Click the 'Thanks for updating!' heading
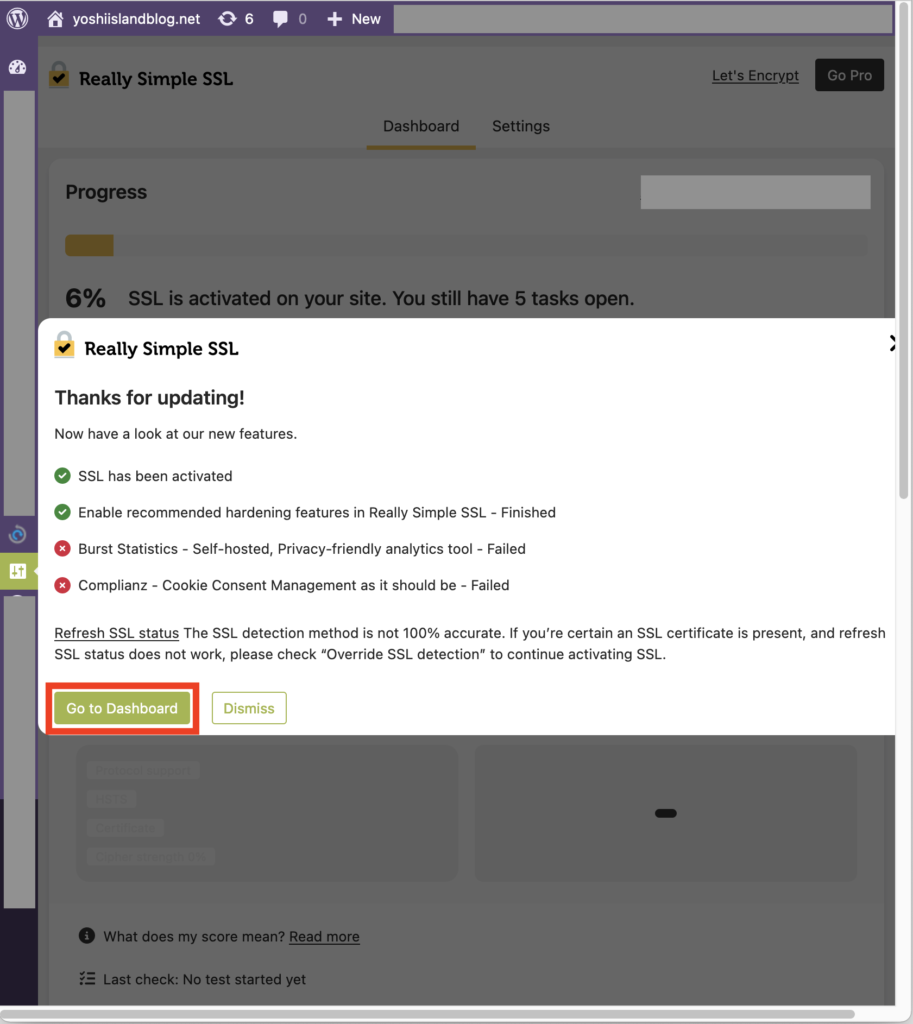The width and height of the screenshot is (913, 1024). tap(150, 398)
